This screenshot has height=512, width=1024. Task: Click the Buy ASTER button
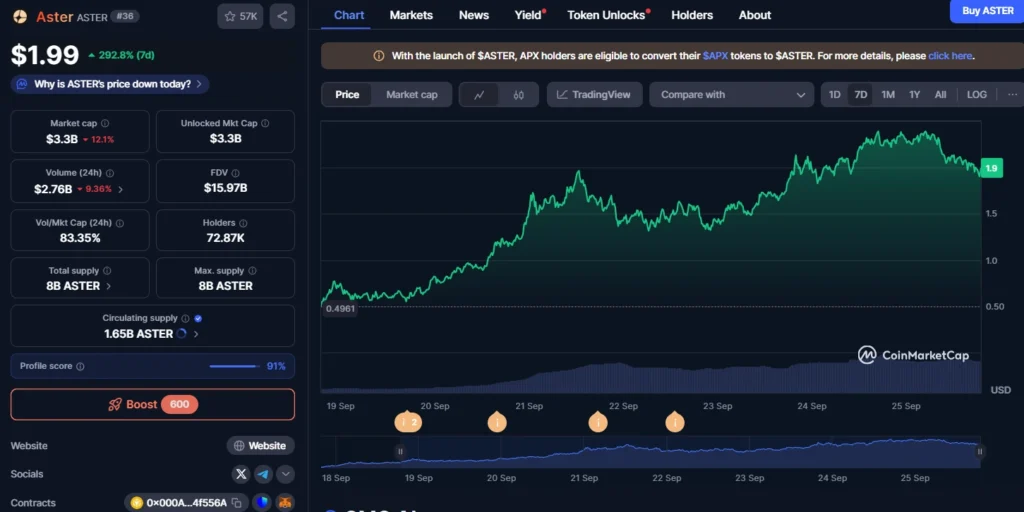(986, 11)
